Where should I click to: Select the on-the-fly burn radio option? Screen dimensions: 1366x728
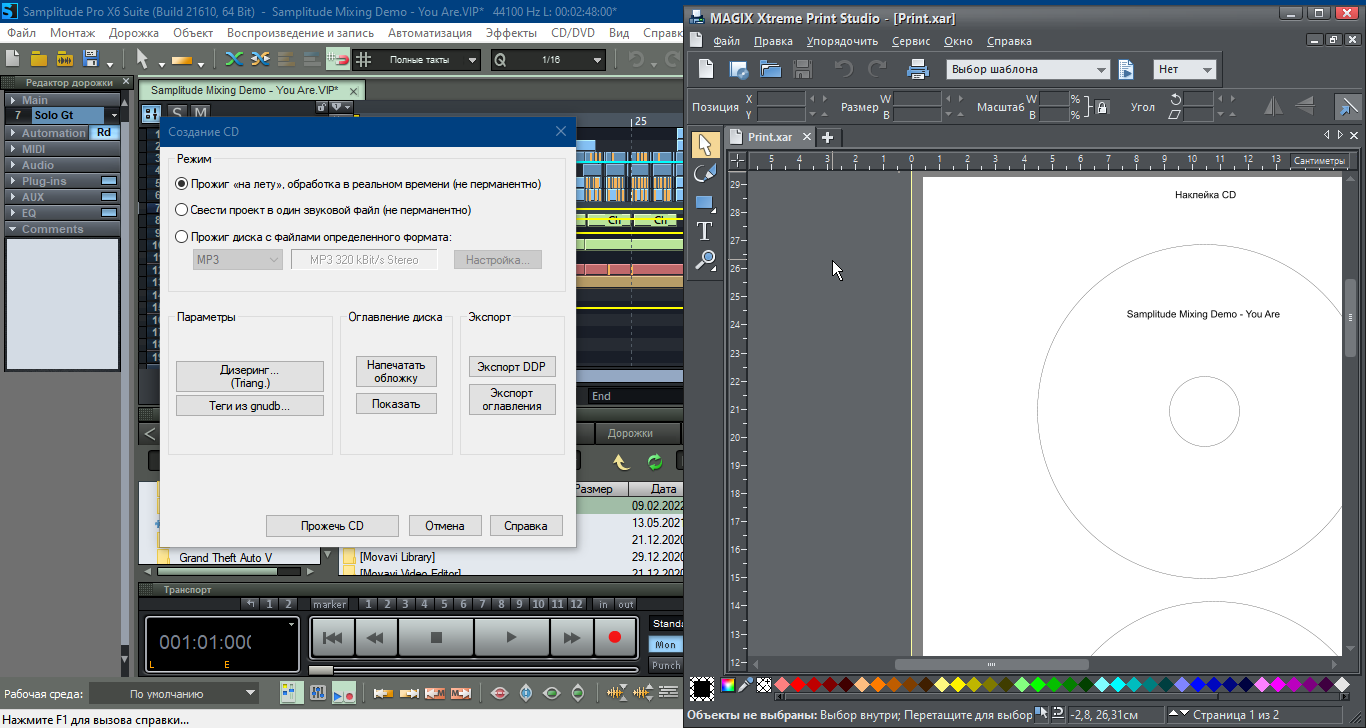point(181,184)
